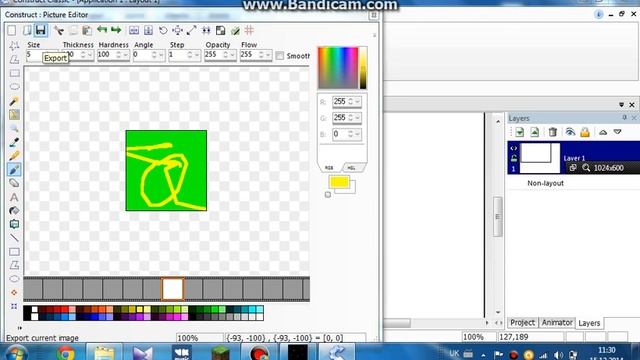
Task: Click the Flip vertically icon
Action: (x=149, y=30)
